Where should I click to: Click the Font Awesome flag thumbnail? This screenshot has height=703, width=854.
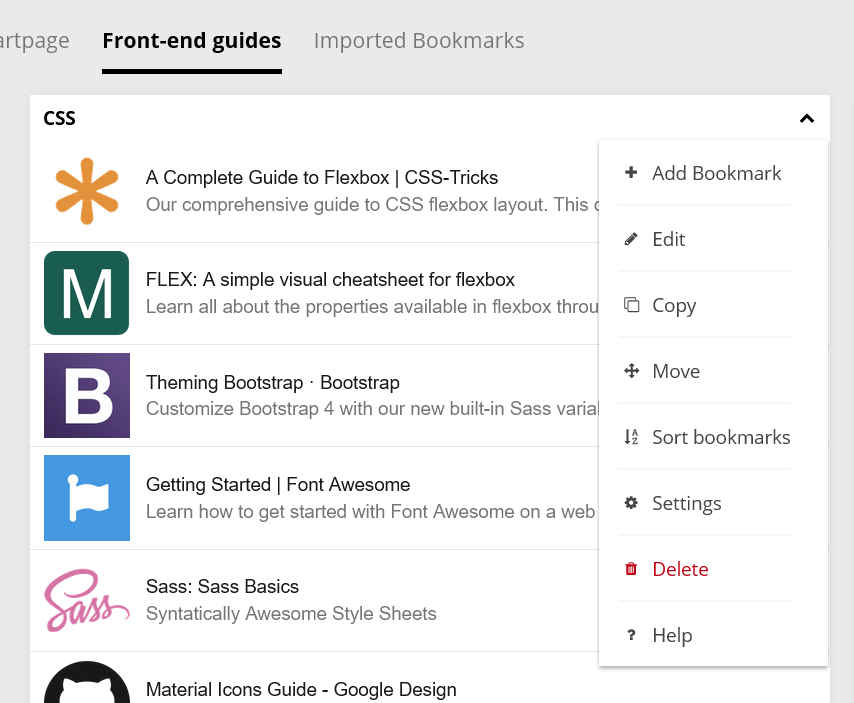87,497
